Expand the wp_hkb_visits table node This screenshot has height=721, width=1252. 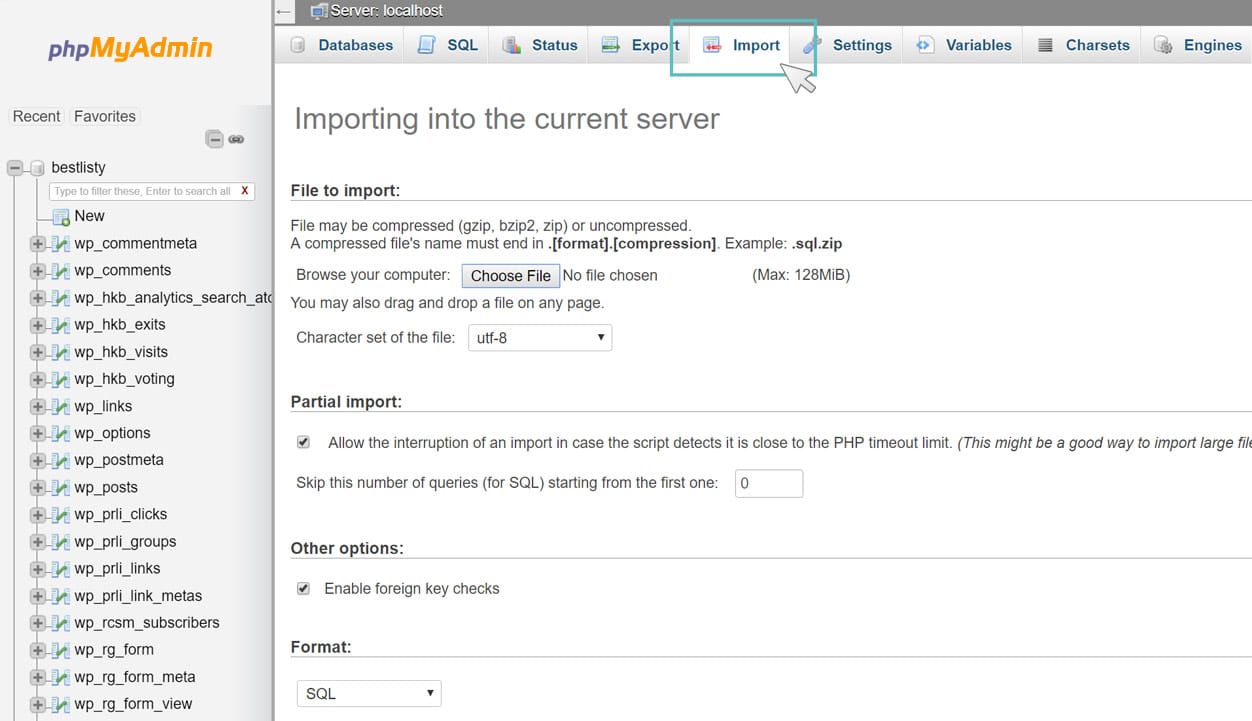tap(38, 352)
